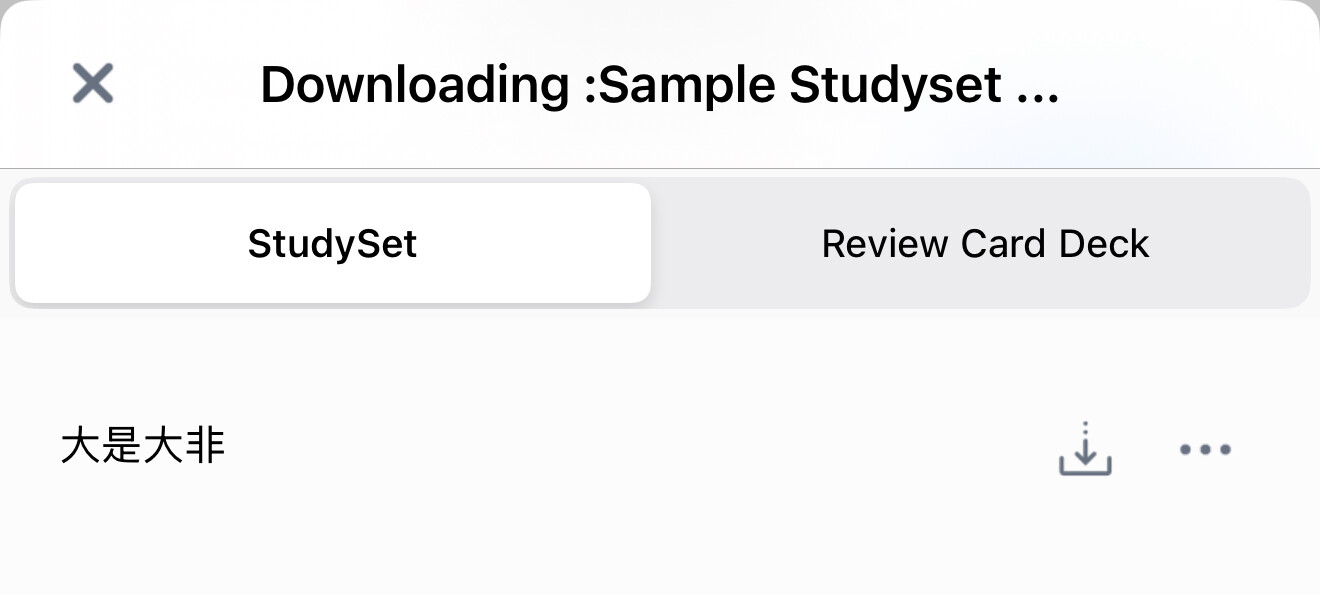
Task: Start downloading the 大是大非 item
Action: coord(1085,448)
